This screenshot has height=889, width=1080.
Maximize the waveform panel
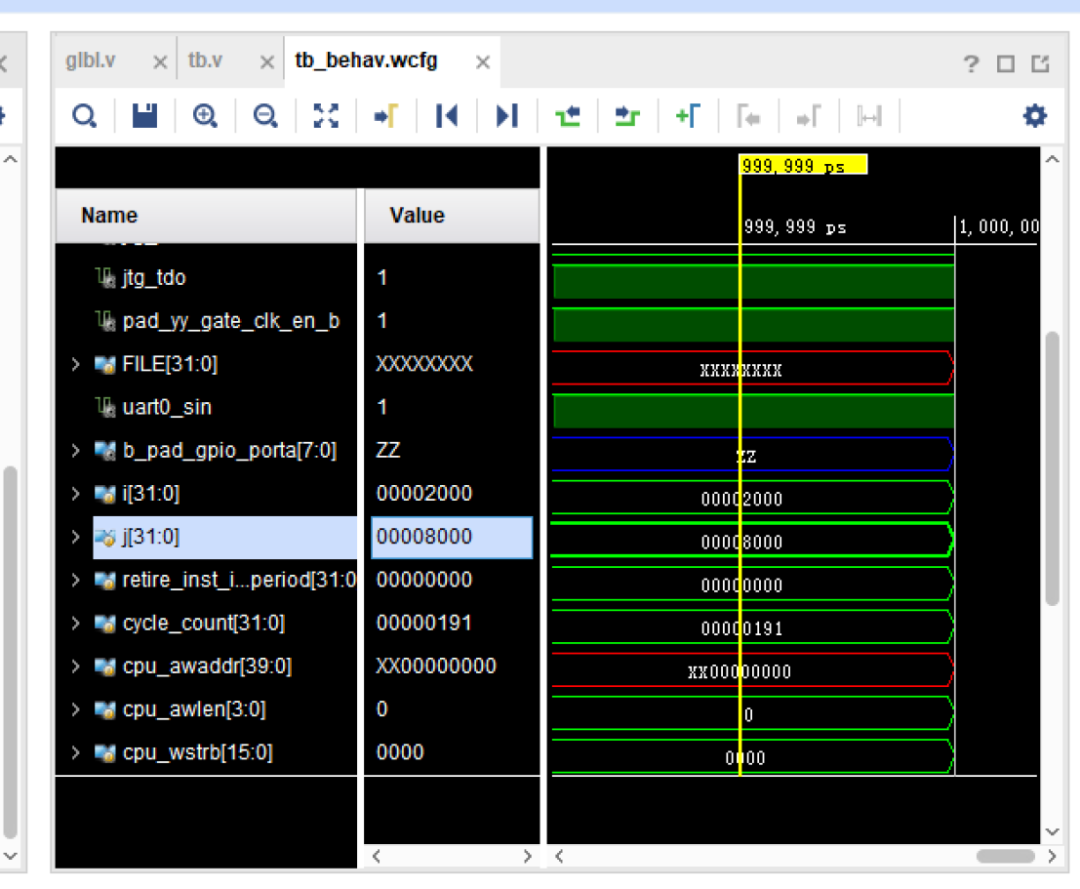(x=1006, y=64)
